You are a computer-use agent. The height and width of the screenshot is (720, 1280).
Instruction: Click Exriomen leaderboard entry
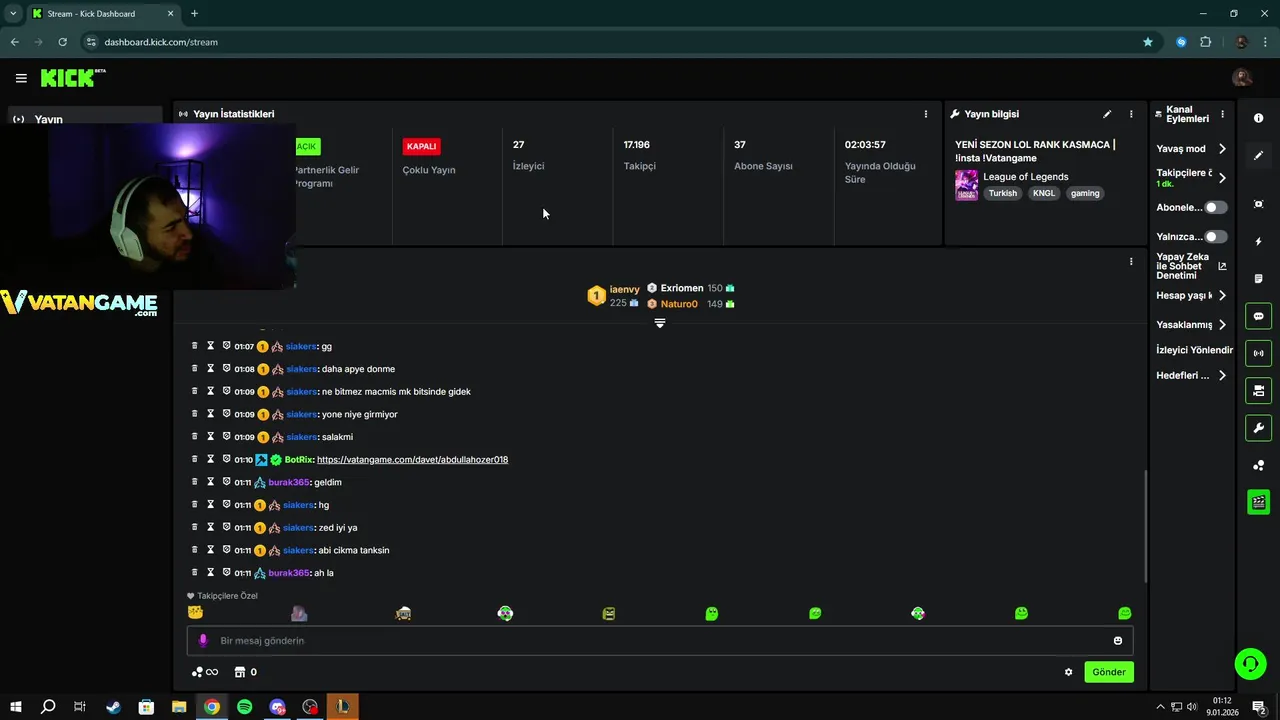coord(682,288)
